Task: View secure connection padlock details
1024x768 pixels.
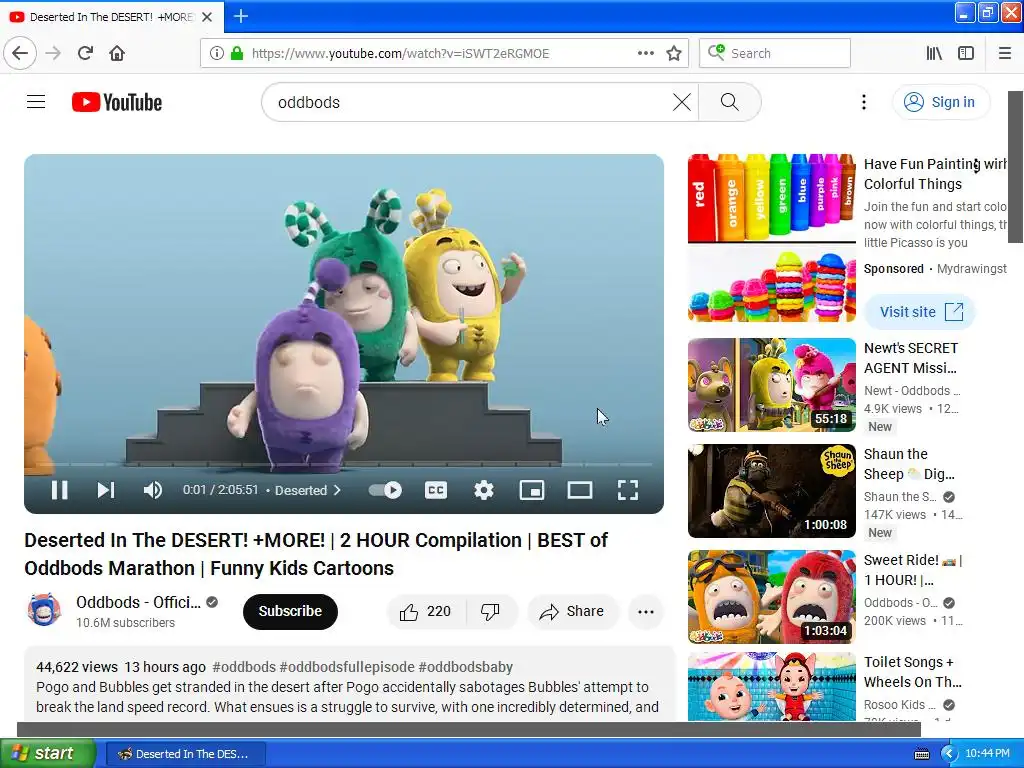Action: [237, 53]
